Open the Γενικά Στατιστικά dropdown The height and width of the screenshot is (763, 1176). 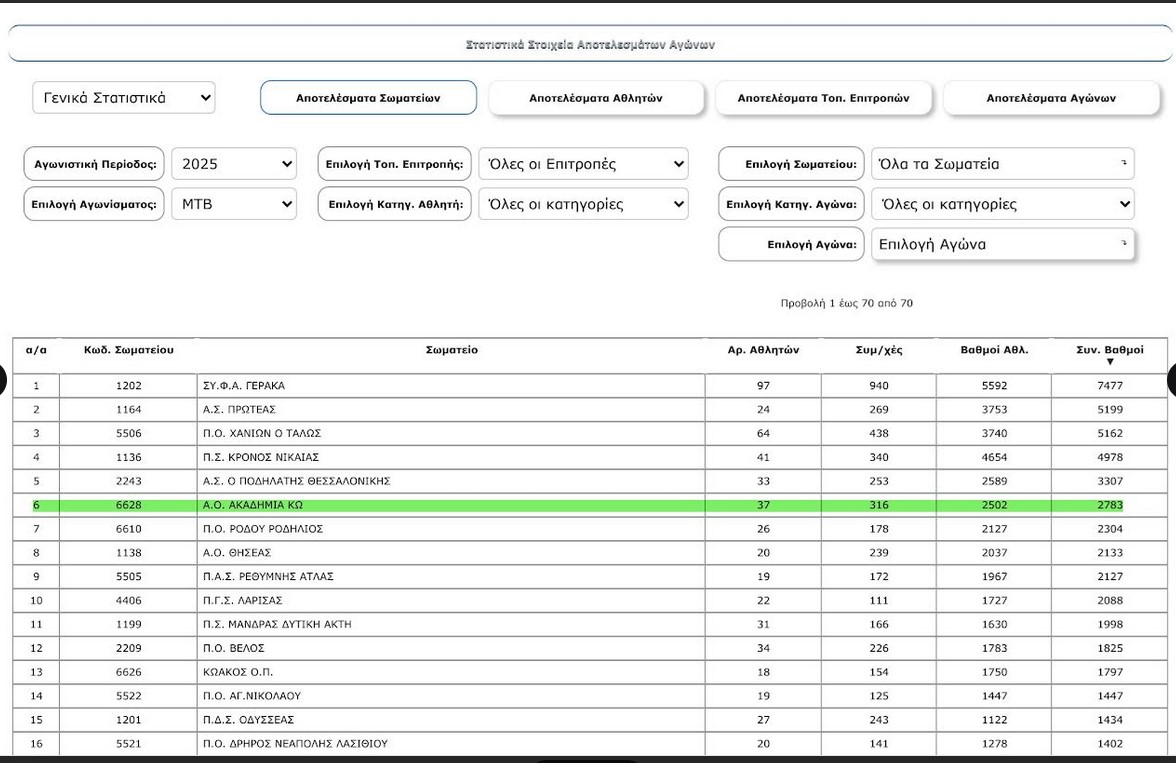pos(124,98)
